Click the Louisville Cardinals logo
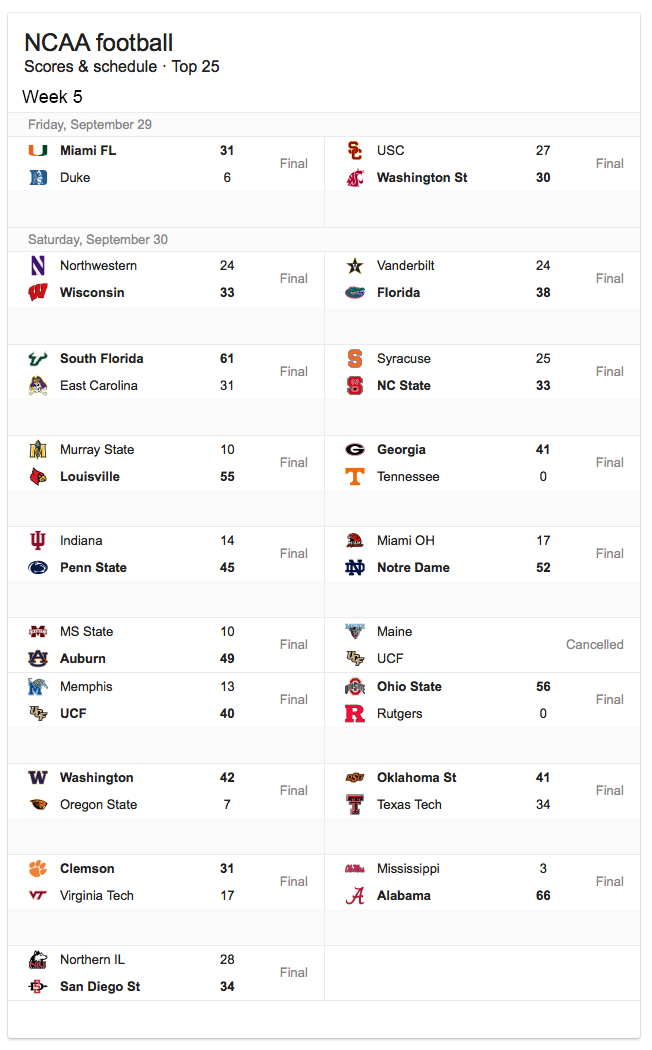 (x=38, y=477)
